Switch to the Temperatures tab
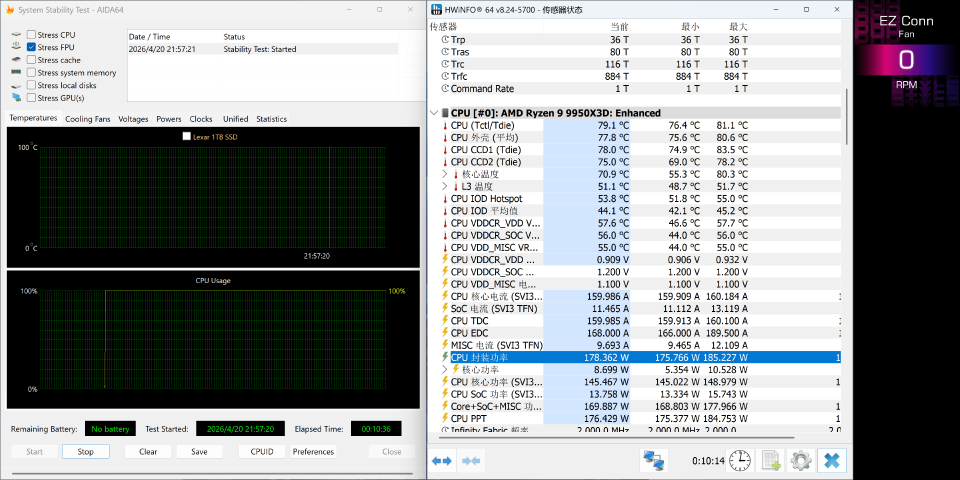 (x=33, y=118)
